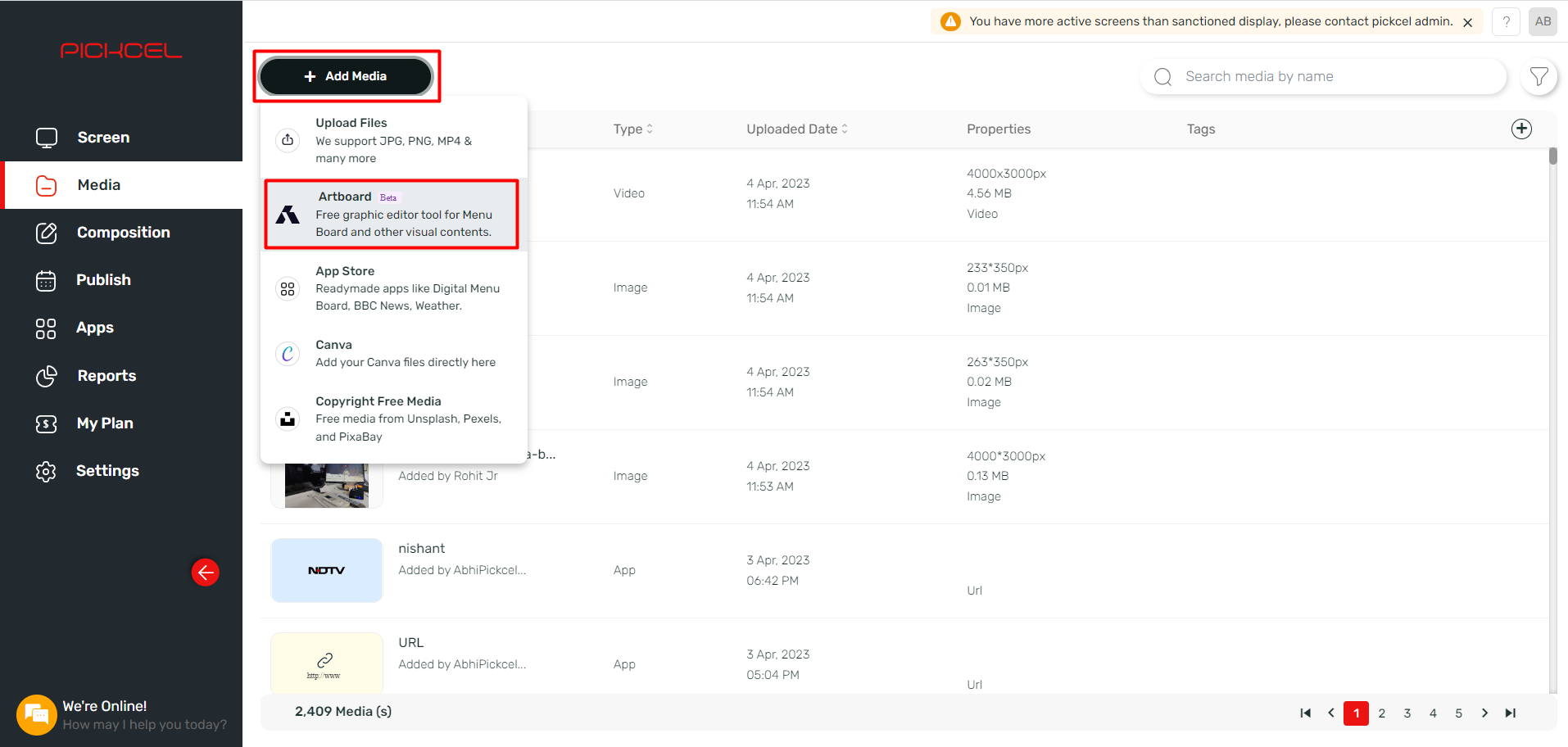The width and height of the screenshot is (1568, 747).
Task: Click the Tags column header
Action: coord(1201,129)
